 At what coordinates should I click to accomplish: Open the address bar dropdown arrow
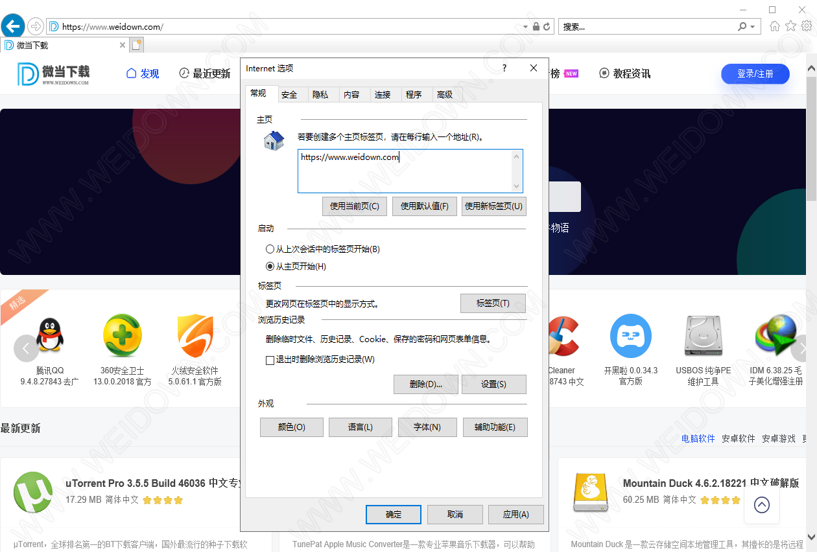pos(525,27)
